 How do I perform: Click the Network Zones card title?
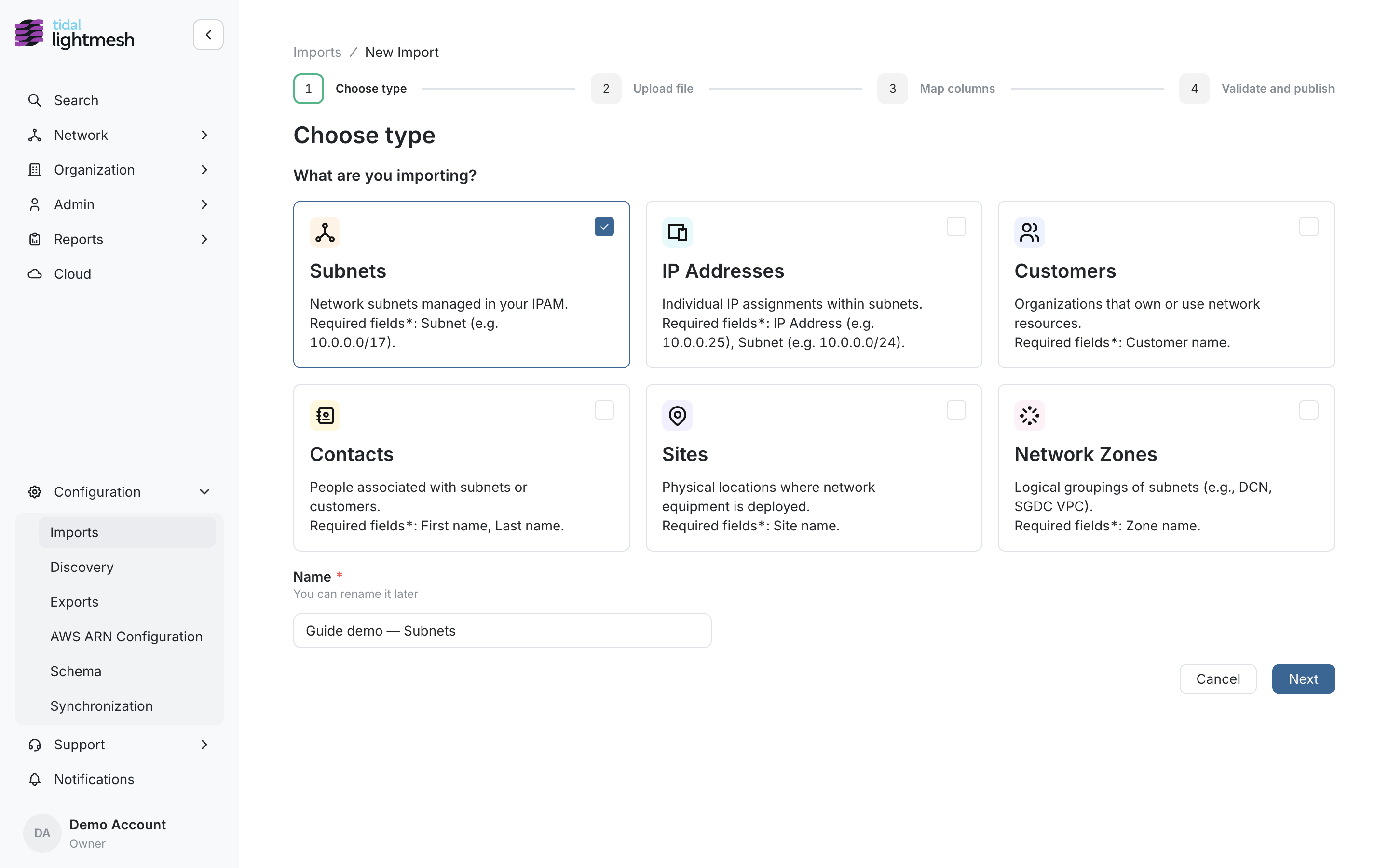click(x=1085, y=454)
